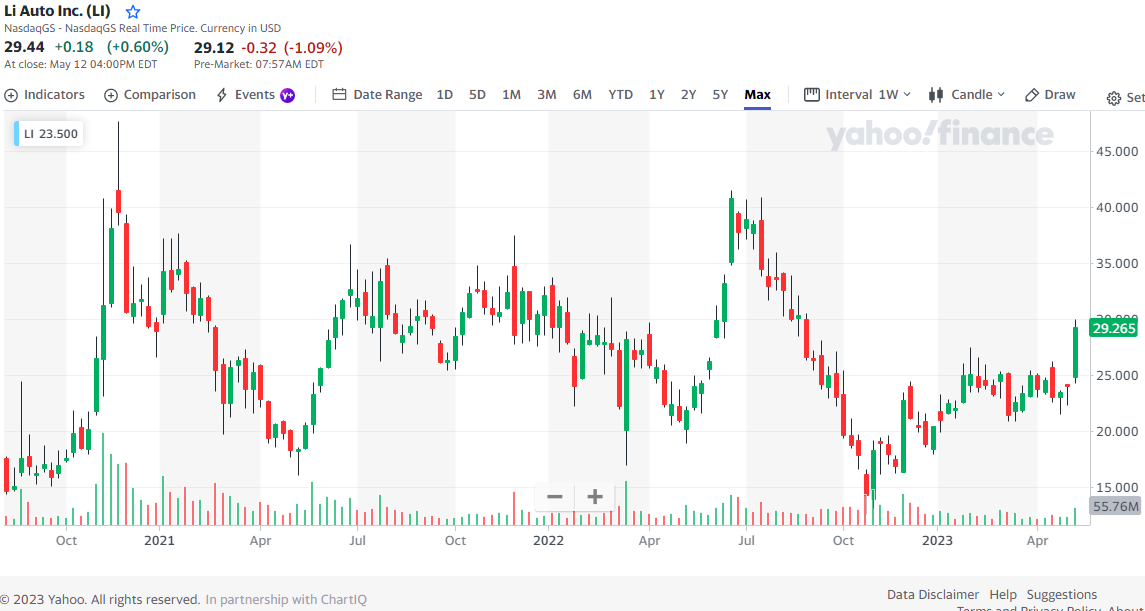The height and width of the screenshot is (611, 1145).
Task: Select the Max range
Action: (x=757, y=95)
